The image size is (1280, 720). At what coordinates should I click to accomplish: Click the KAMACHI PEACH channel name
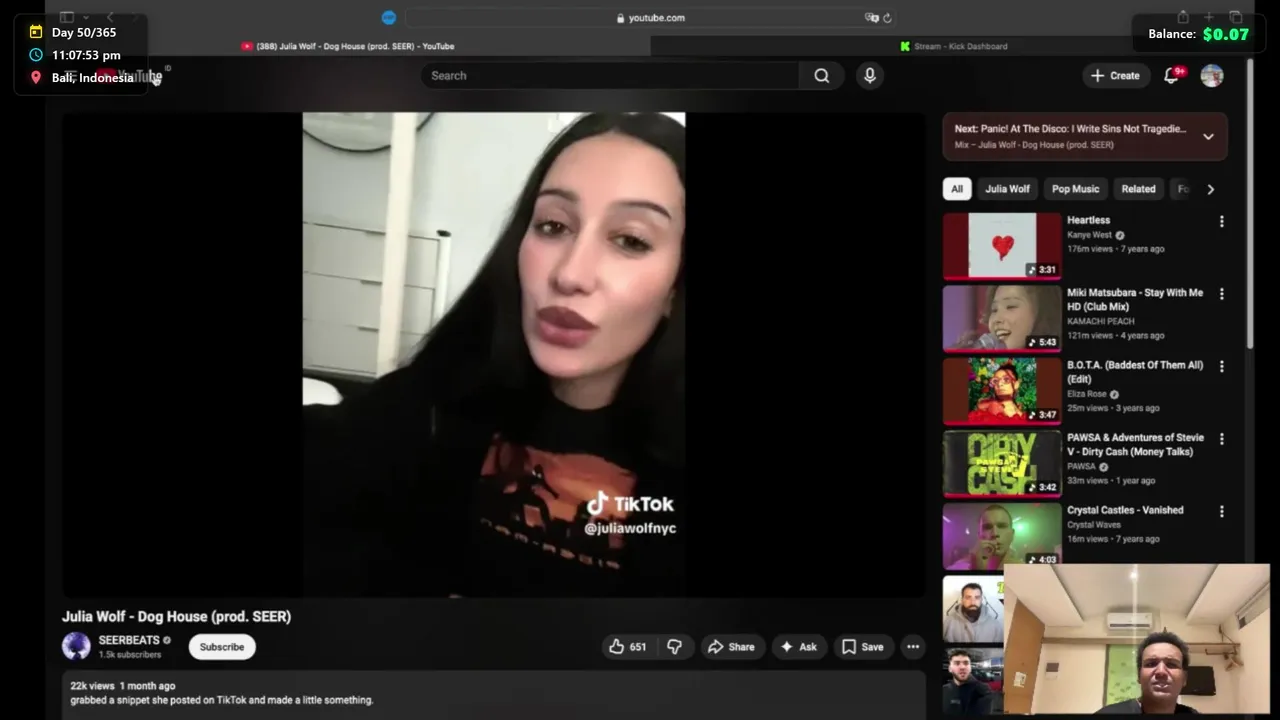pyautogui.click(x=1100, y=321)
